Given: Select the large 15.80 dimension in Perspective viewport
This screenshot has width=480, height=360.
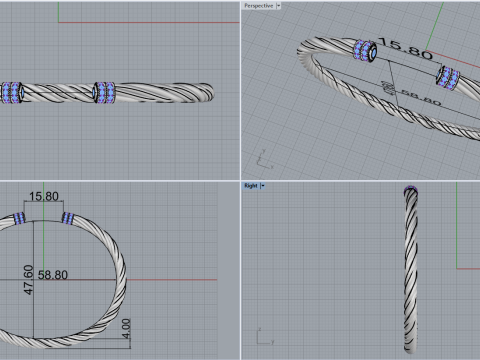Looking at the screenshot, I should click(x=406, y=49).
